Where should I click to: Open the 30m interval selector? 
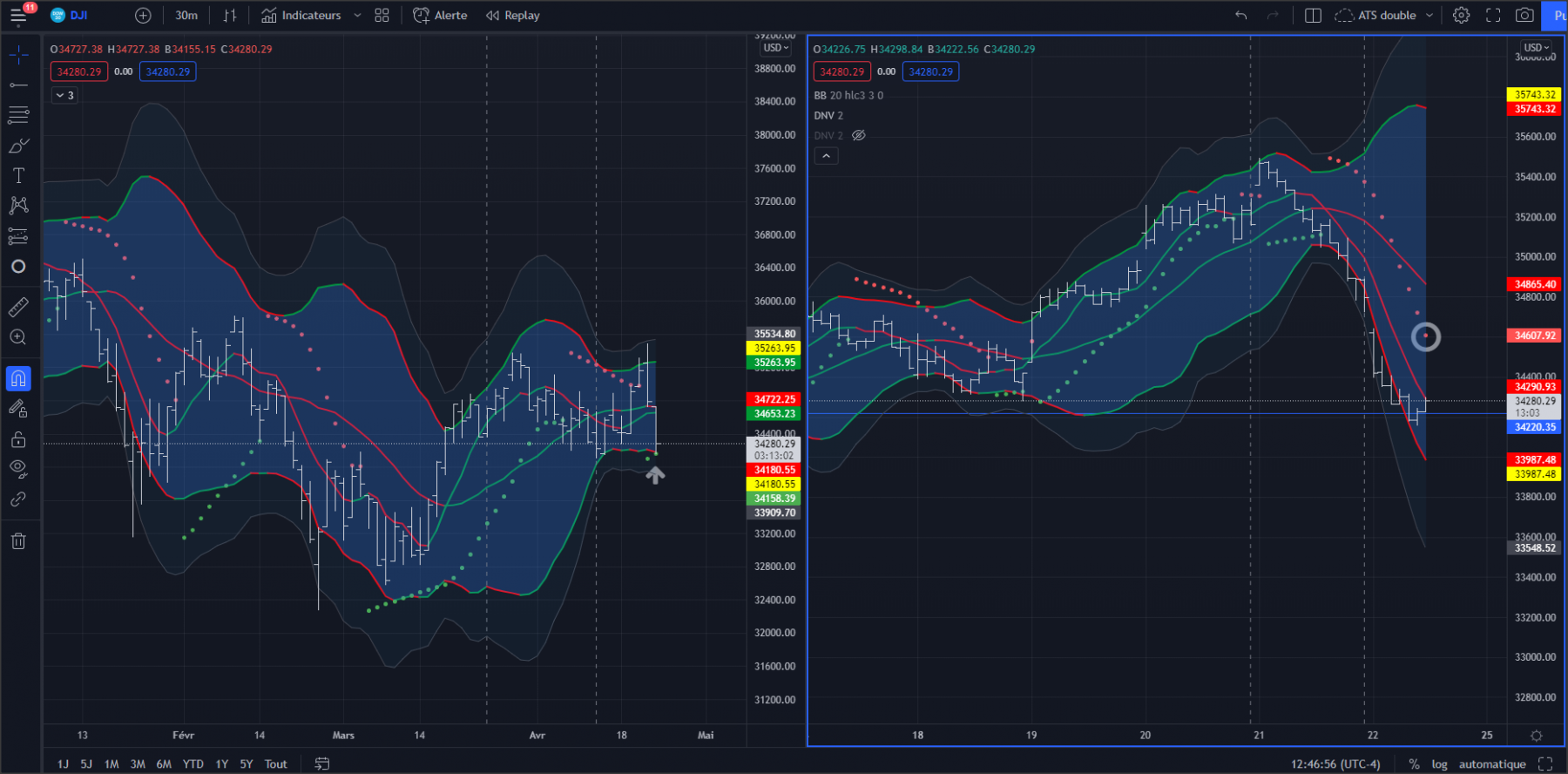click(186, 16)
